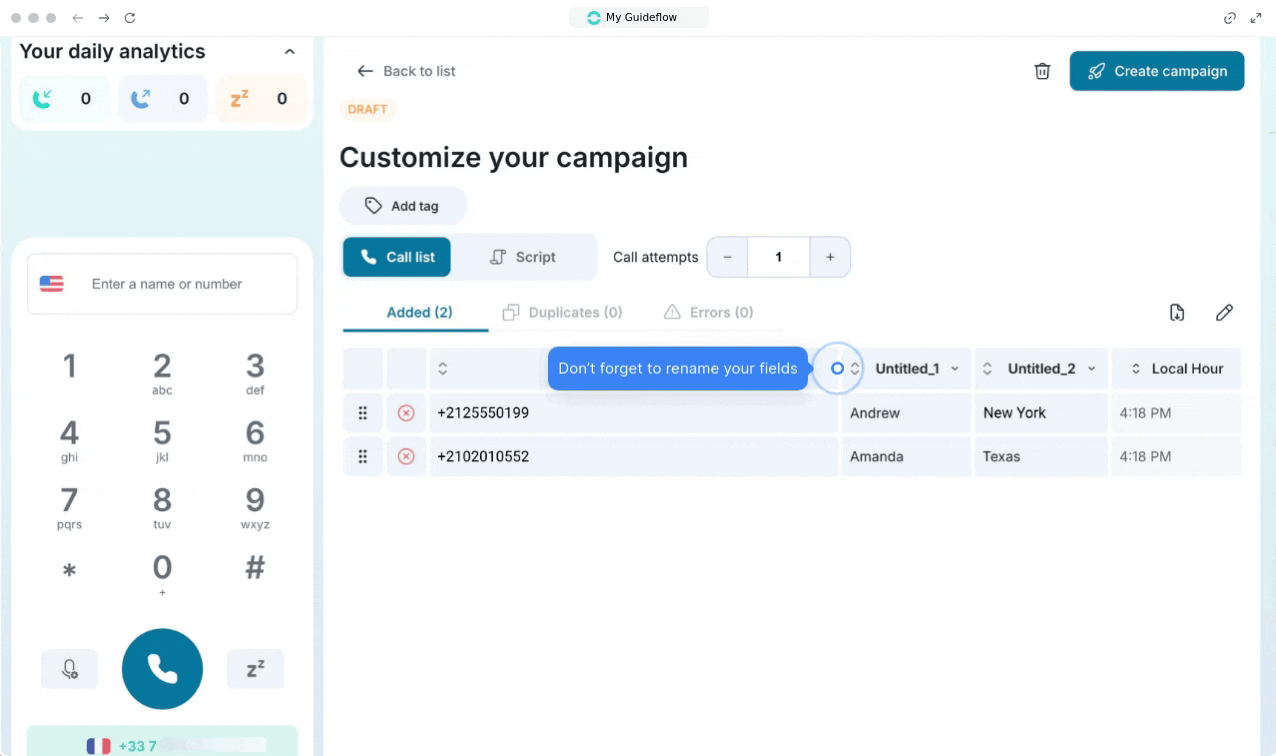Grab the drag handle for Andrew's row

click(363, 413)
